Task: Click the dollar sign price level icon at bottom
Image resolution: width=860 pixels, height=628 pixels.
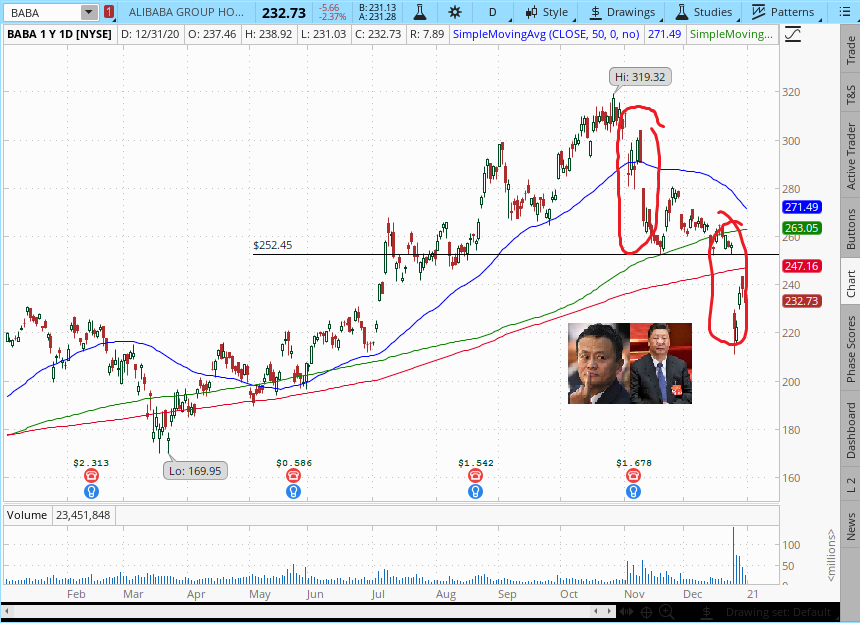Action: [x=706, y=612]
